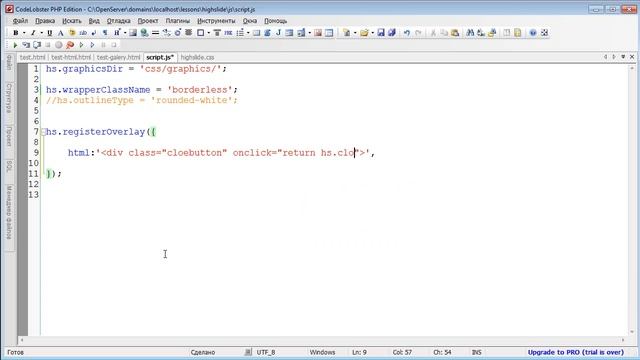Click the Windows line-ending status field
Viewport: 640px width, 360px height.
tap(322, 352)
